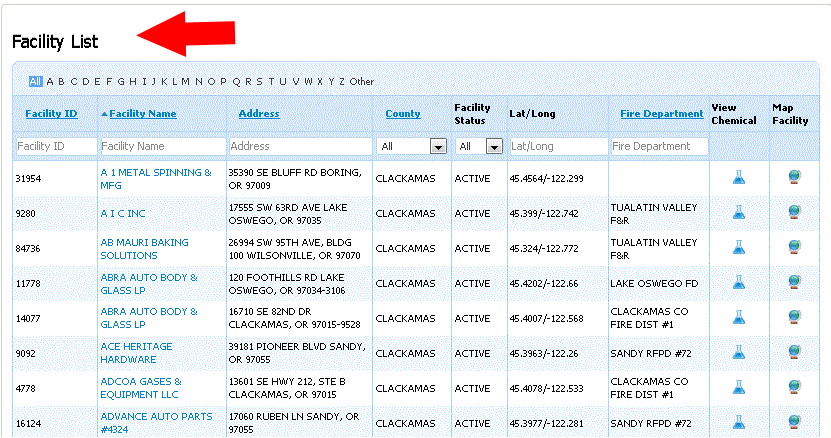Open ADVANCE AUTO PARTS #4324 link
831x438 pixels.
tap(156, 423)
